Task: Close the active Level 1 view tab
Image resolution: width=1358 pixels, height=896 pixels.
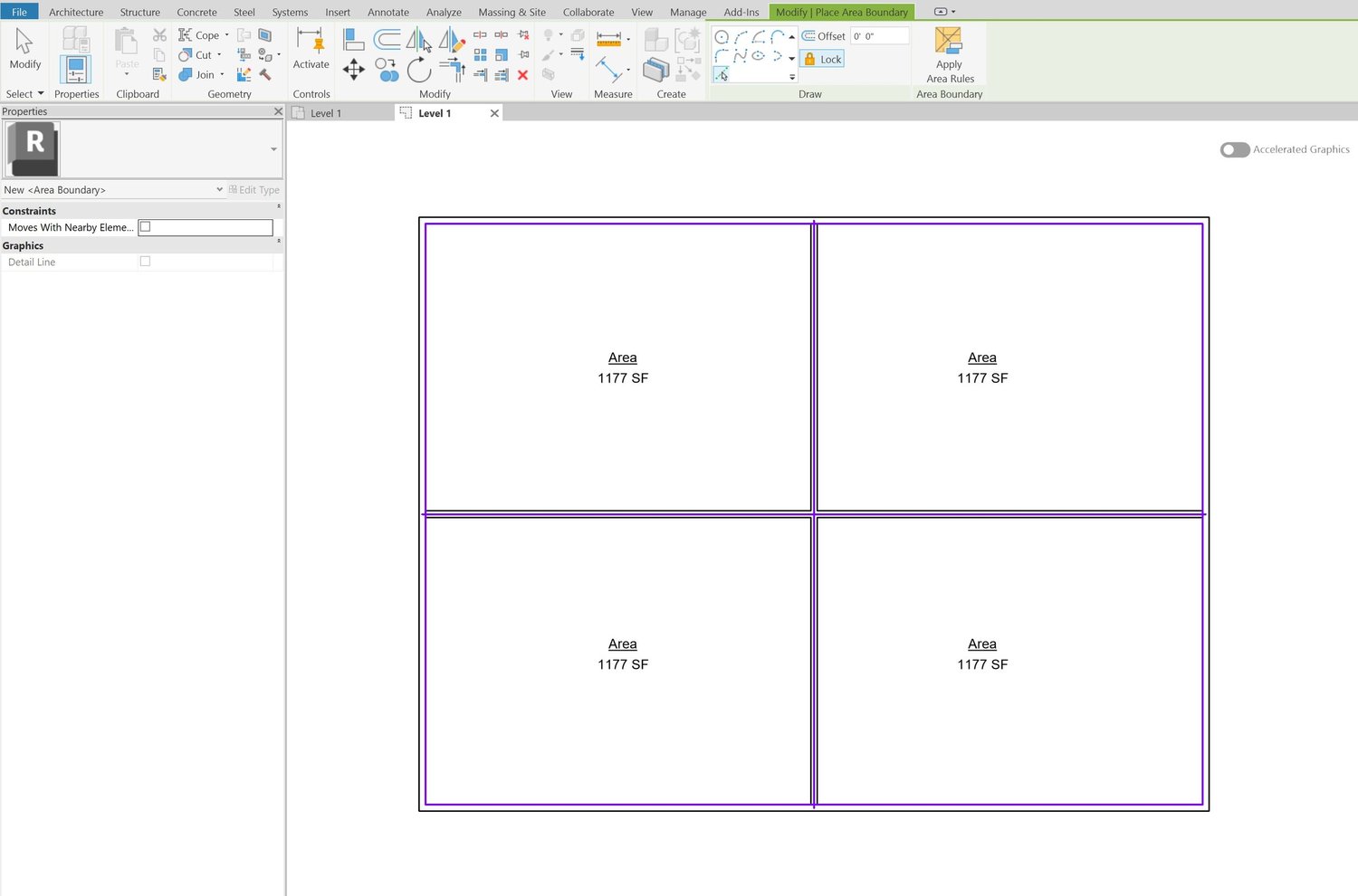Action: pyautogui.click(x=494, y=113)
